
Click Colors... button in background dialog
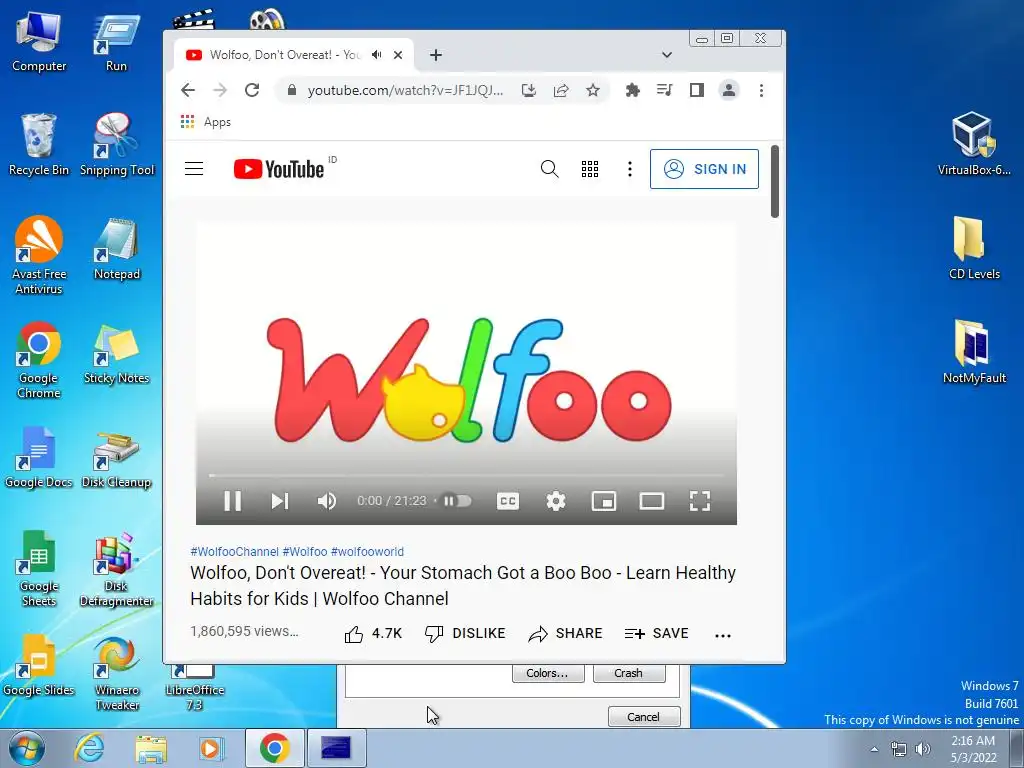tap(548, 673)
